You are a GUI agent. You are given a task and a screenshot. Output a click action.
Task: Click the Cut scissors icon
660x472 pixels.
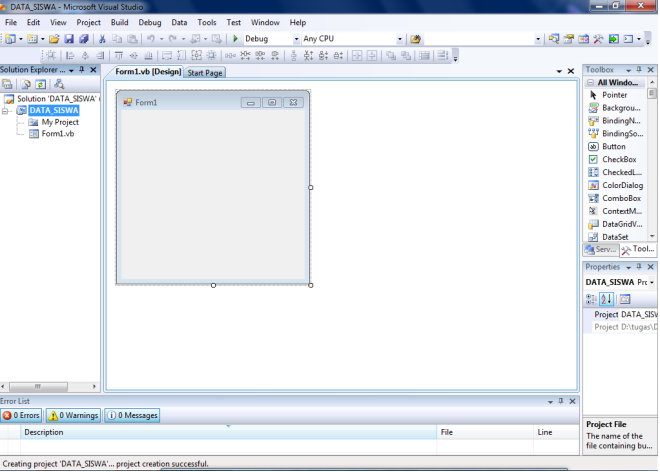(x=102, y=39)
